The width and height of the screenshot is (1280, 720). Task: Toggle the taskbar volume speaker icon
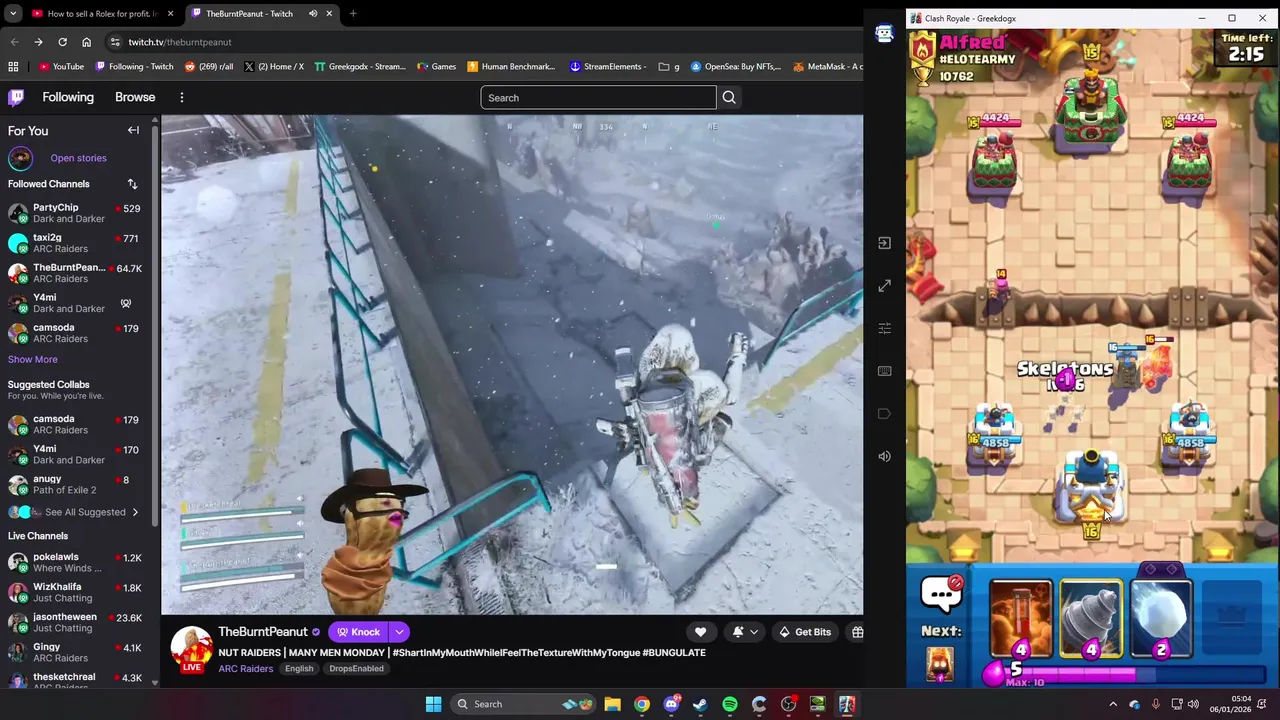(x=1194, y=704)
